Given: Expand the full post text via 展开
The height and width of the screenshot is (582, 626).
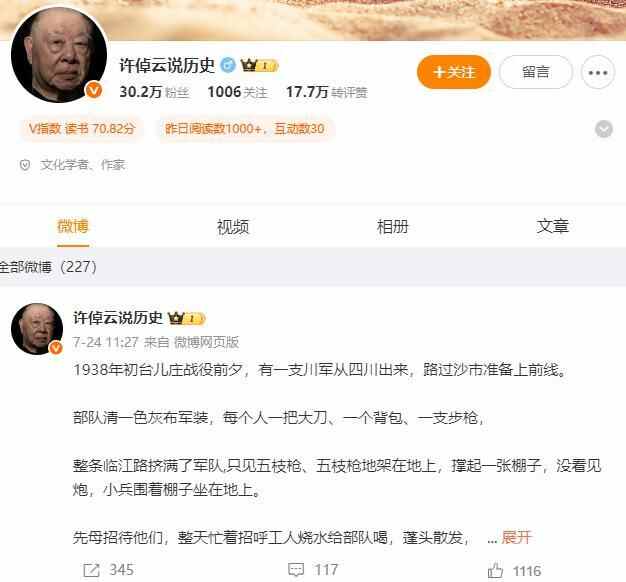Looking at the screenshot, I should coord(516,537).
